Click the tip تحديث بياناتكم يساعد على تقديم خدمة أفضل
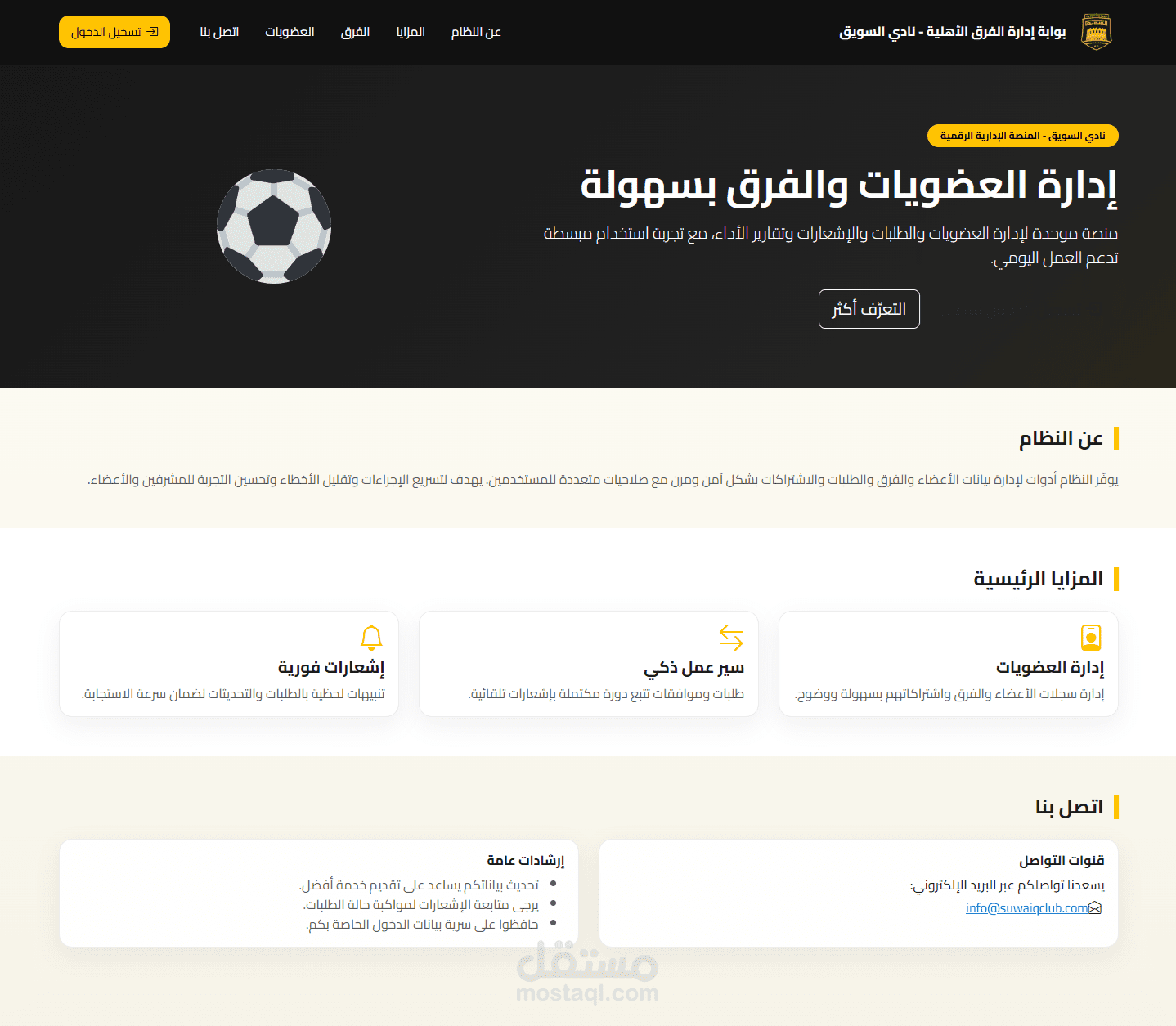This screenshot has width=1176, height=1026. (419, 885)
